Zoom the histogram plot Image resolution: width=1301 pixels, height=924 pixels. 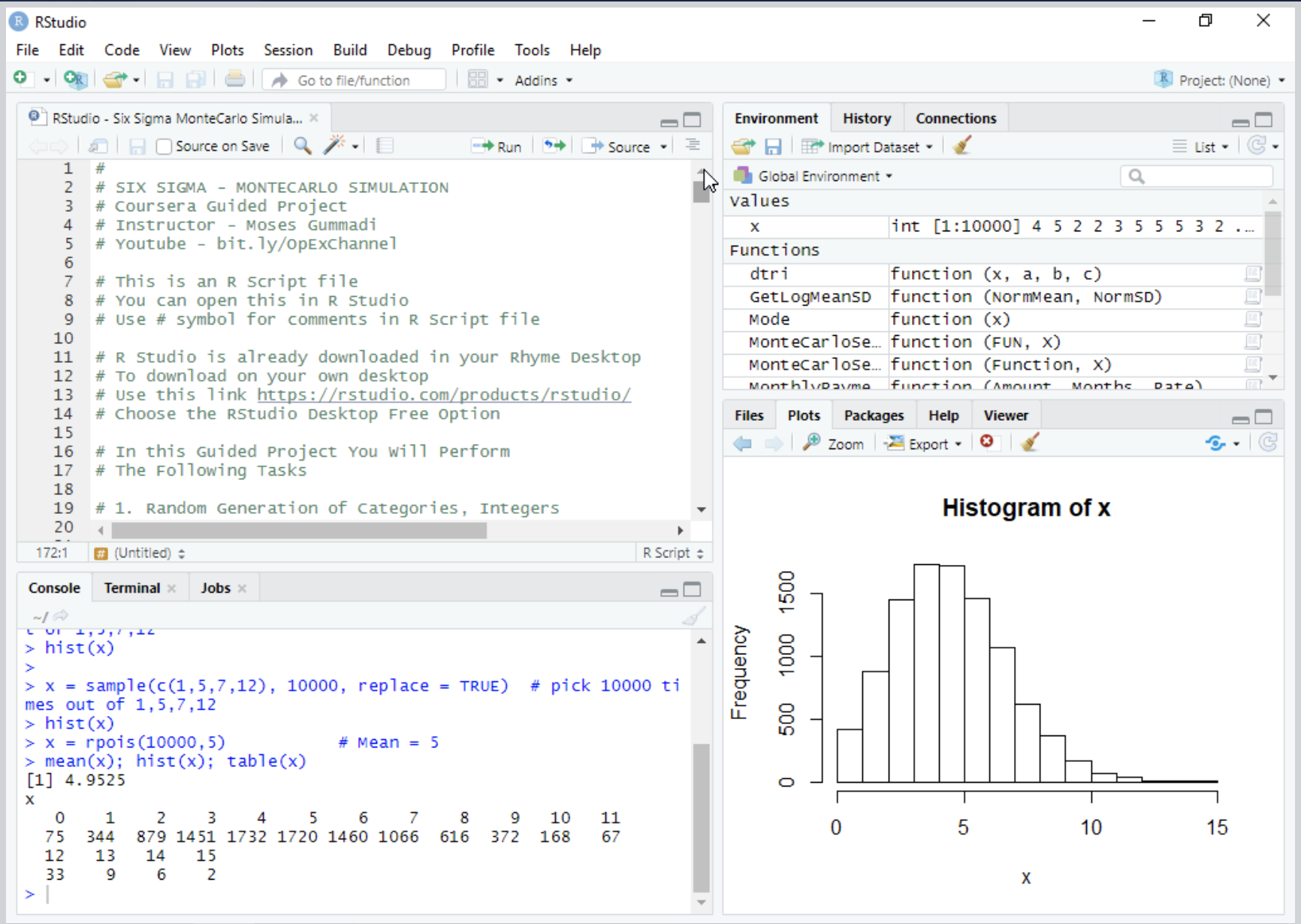[x=834, y=443]
